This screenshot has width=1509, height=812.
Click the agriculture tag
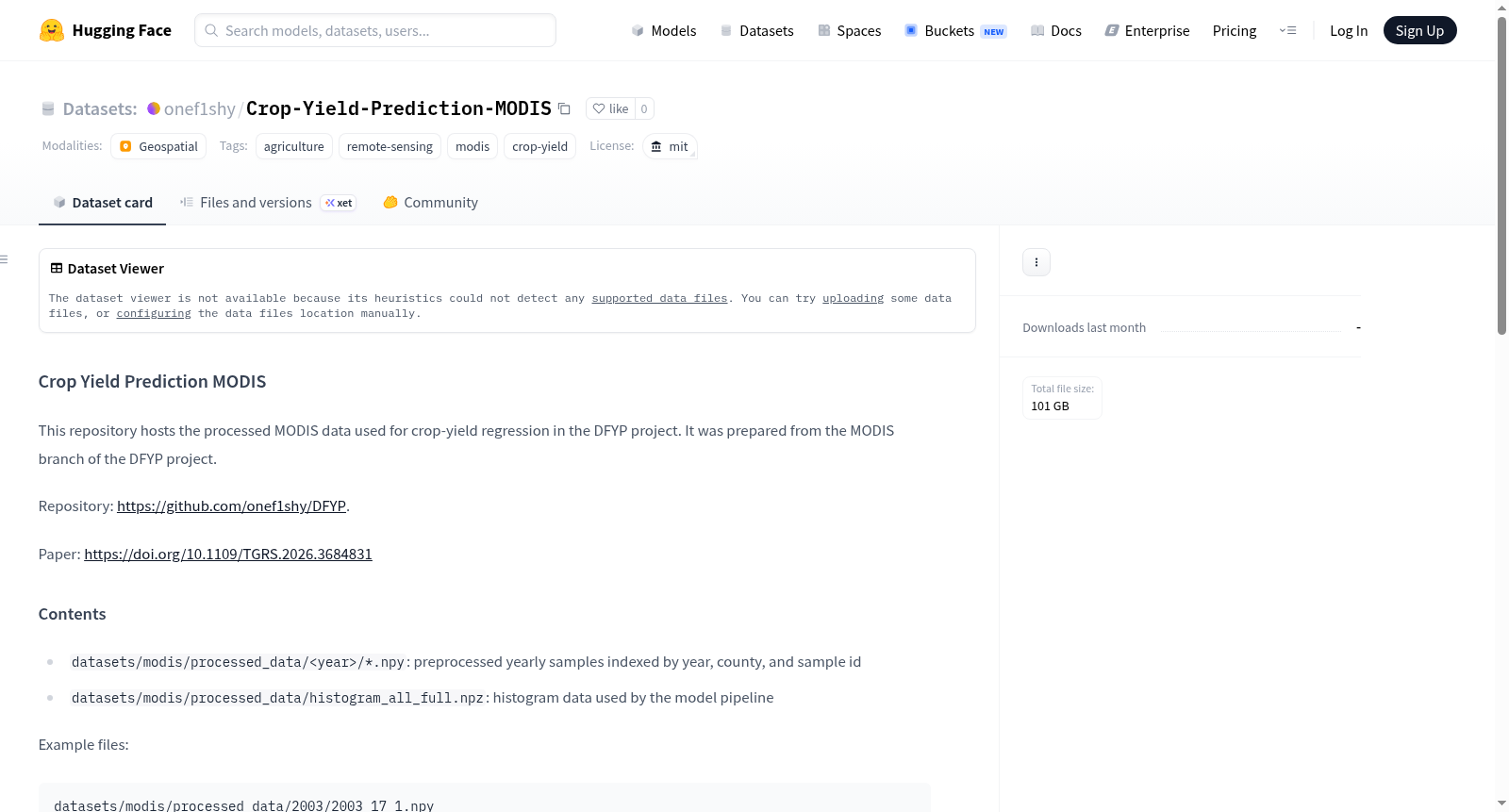(293, 146)
